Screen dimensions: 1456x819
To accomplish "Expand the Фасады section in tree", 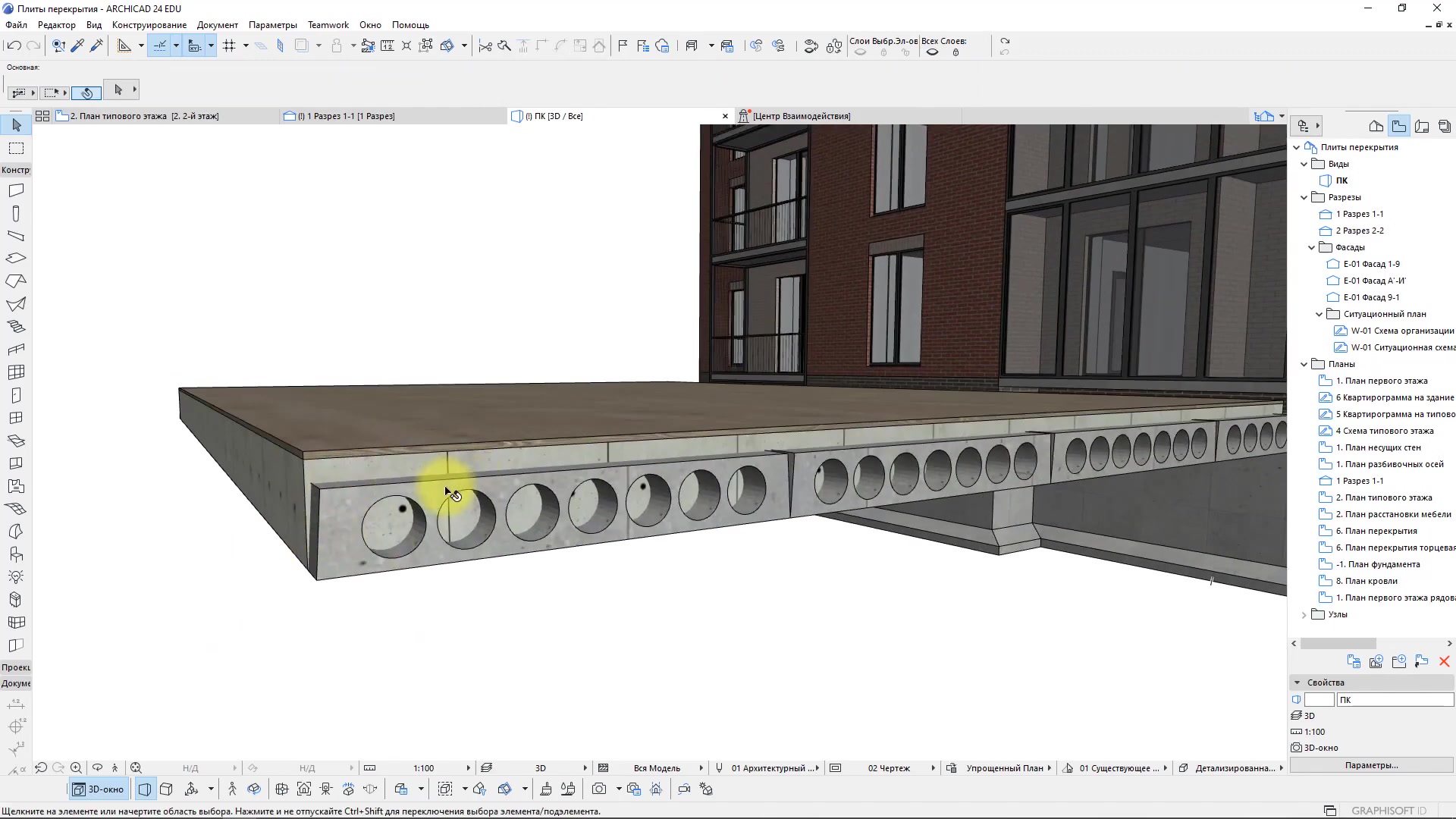I will click(1312, 247).
